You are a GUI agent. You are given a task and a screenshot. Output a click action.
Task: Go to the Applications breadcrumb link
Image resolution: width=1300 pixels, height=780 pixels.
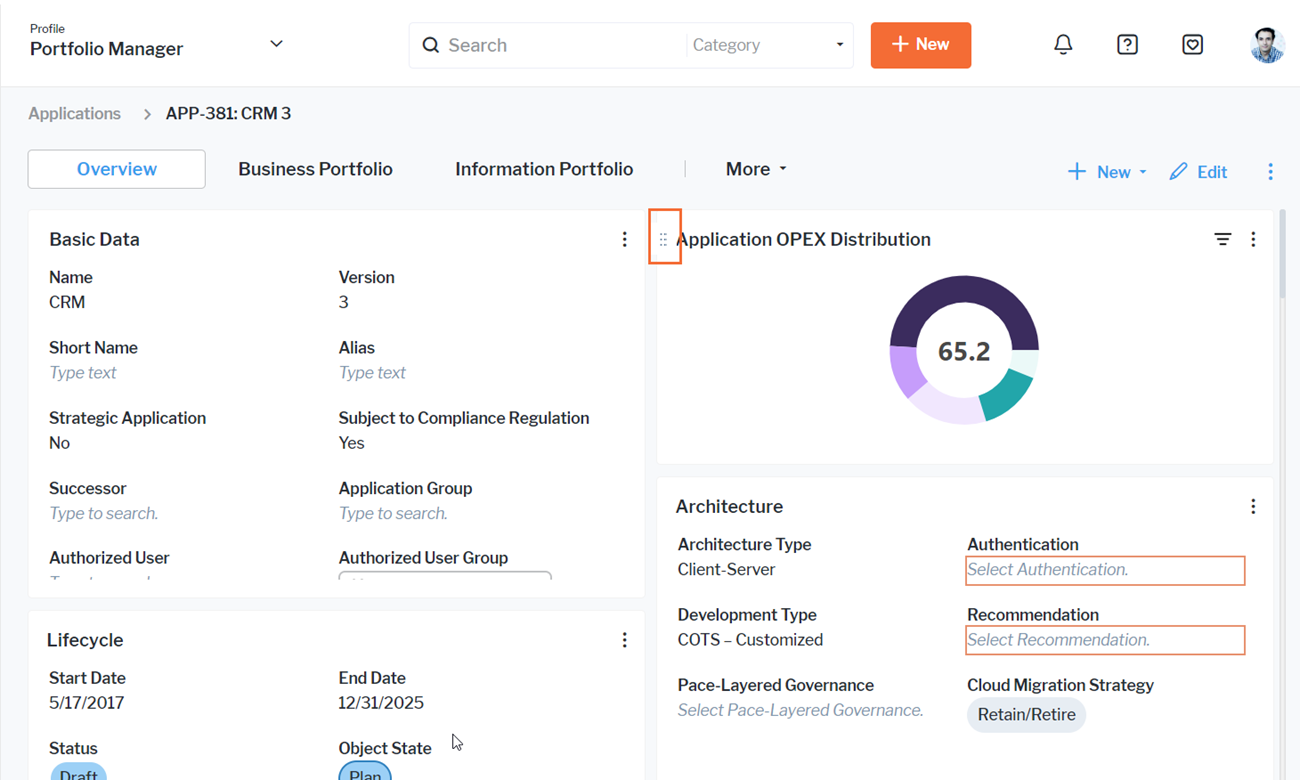74,113
